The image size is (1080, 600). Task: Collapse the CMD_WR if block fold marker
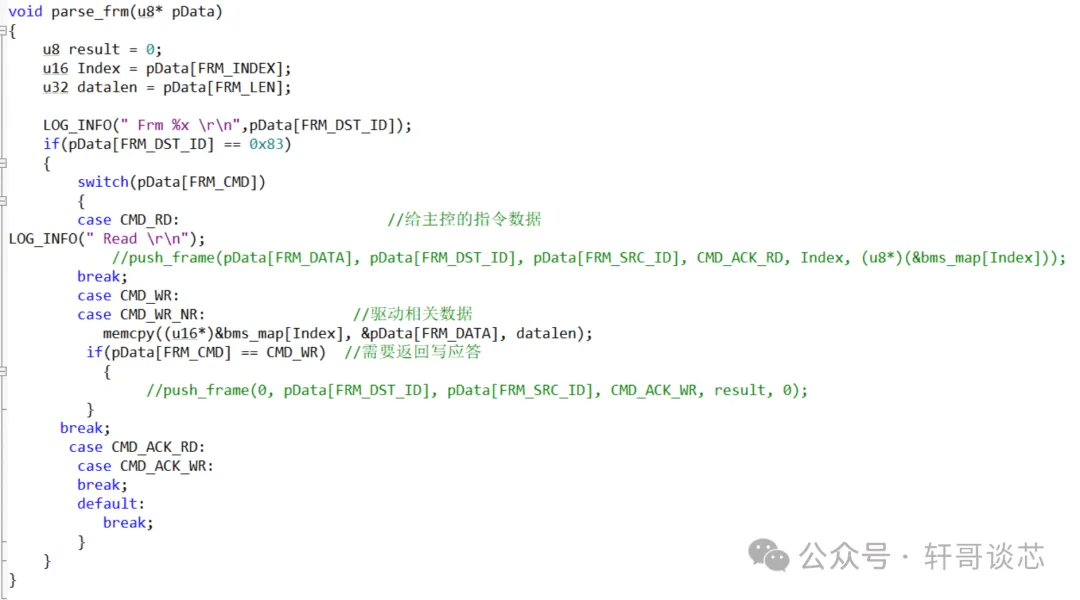click(5, 371)
